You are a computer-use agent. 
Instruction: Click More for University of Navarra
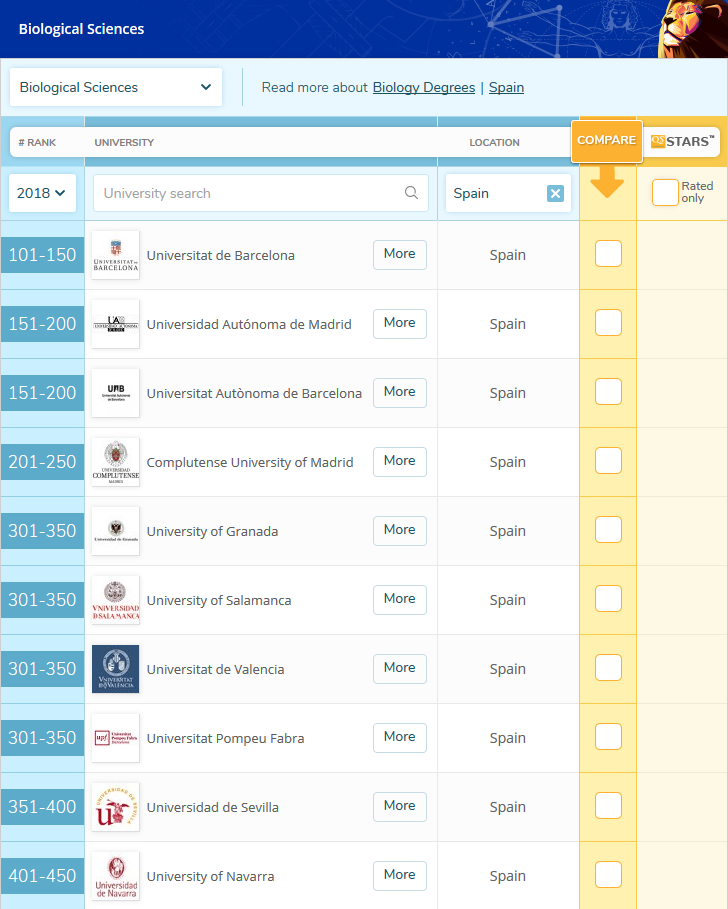pos(400,875)
